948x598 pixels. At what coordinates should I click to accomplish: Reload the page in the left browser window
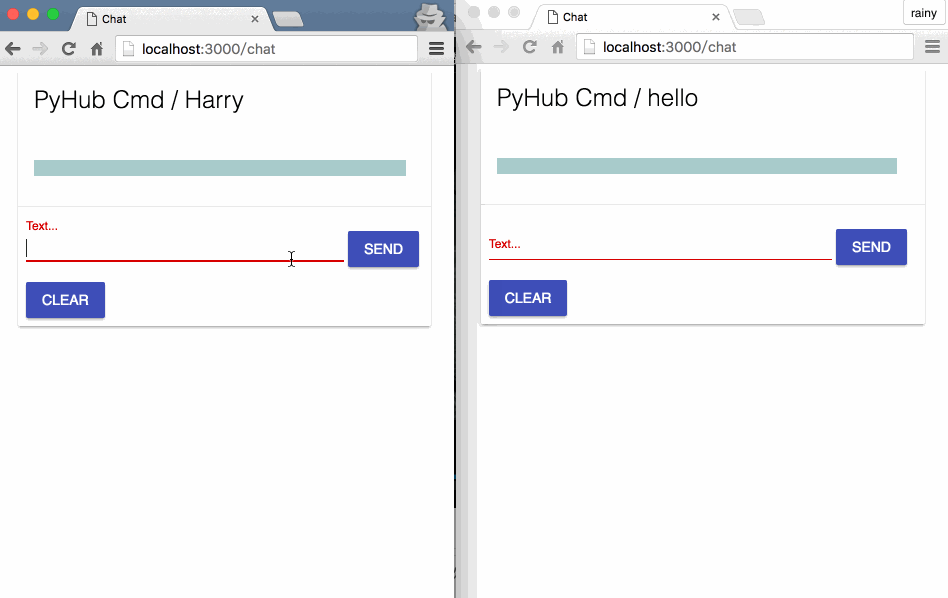(68, 49)
